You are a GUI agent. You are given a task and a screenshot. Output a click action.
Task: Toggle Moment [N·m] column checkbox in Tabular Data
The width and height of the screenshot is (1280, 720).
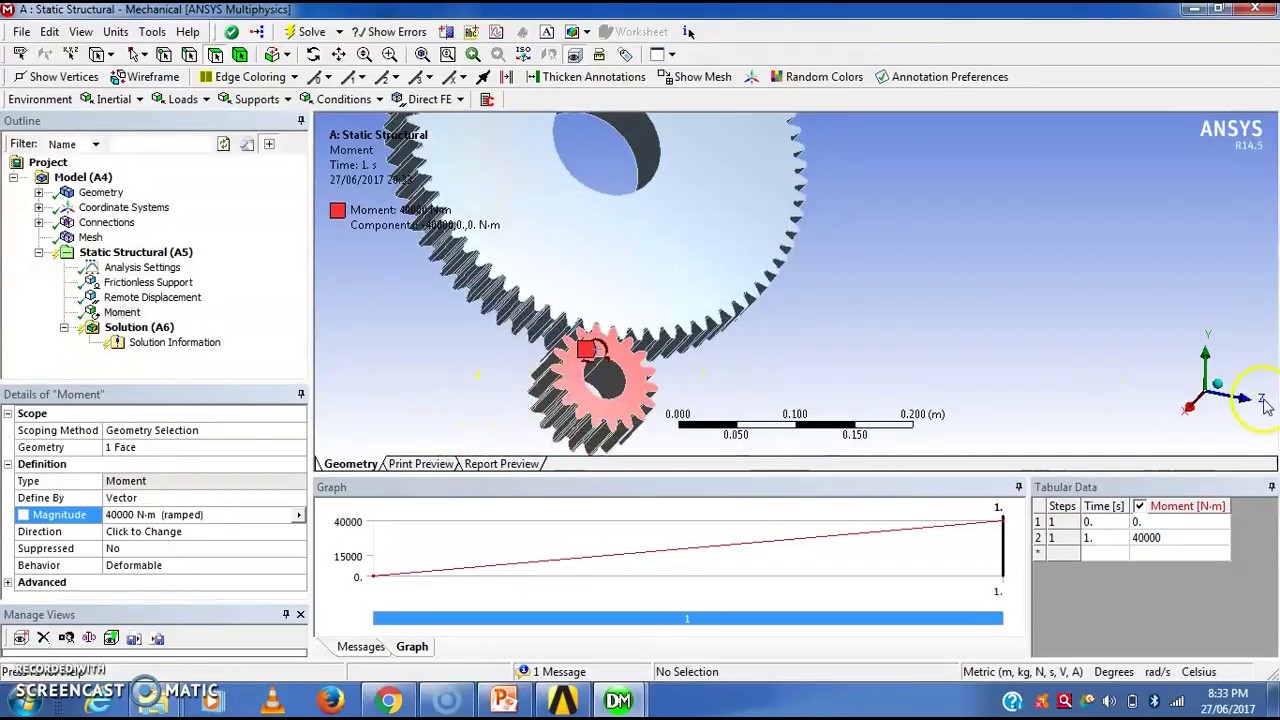tap(1139, 506)
